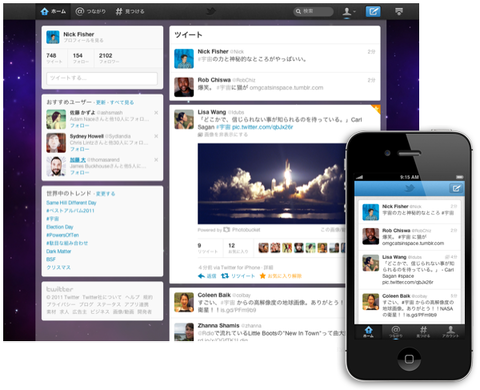Screen dimensions: 480x390
Task: Unfavorite Lisa Wang tweet with orange star
Action: coord(281,276)
